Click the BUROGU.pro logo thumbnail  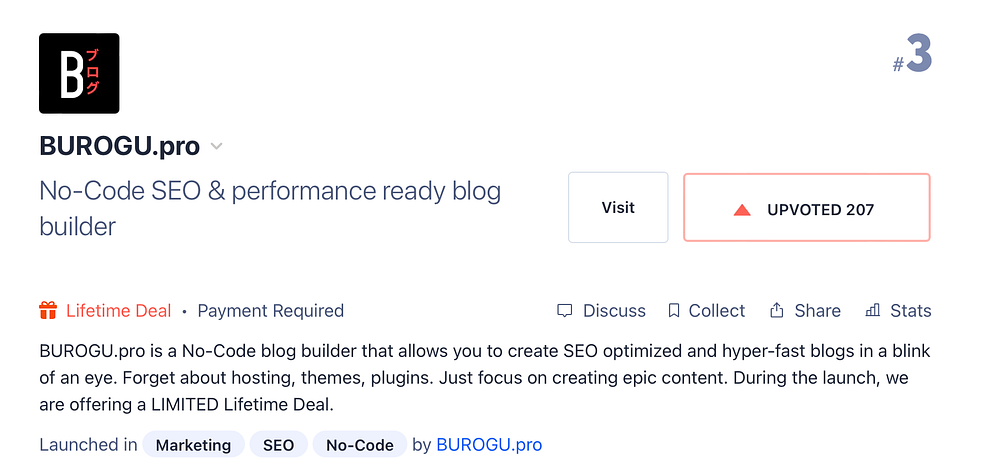click(x=79, y=73)
